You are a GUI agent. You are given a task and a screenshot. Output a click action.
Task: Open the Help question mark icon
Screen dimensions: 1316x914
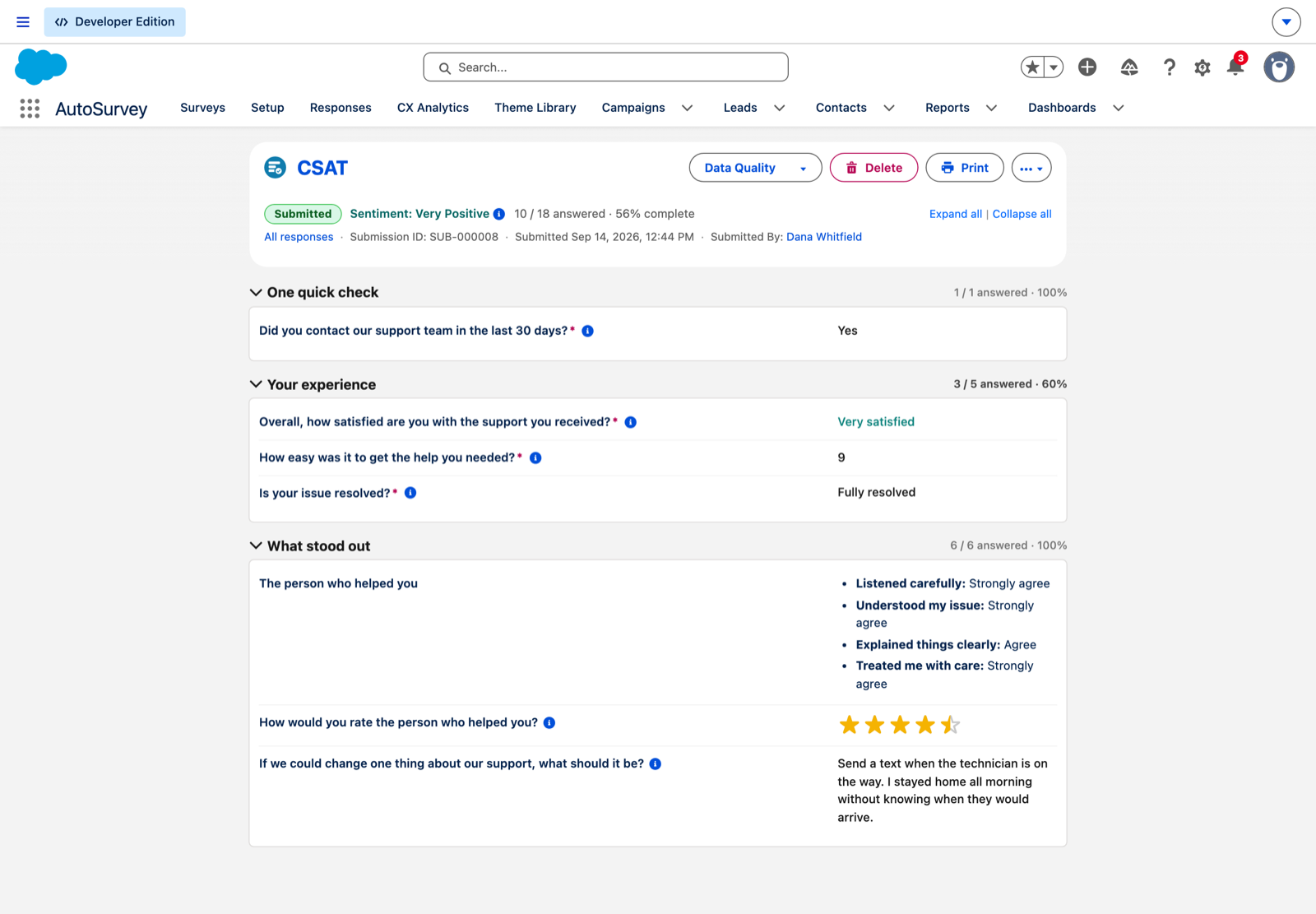click(x=1169, y=67)
